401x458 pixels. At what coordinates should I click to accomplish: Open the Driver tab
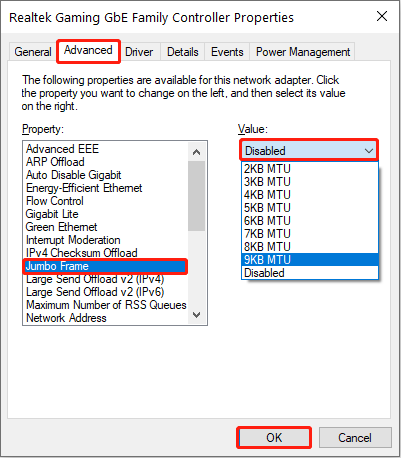pyautogui.click(x=139, y=52)
